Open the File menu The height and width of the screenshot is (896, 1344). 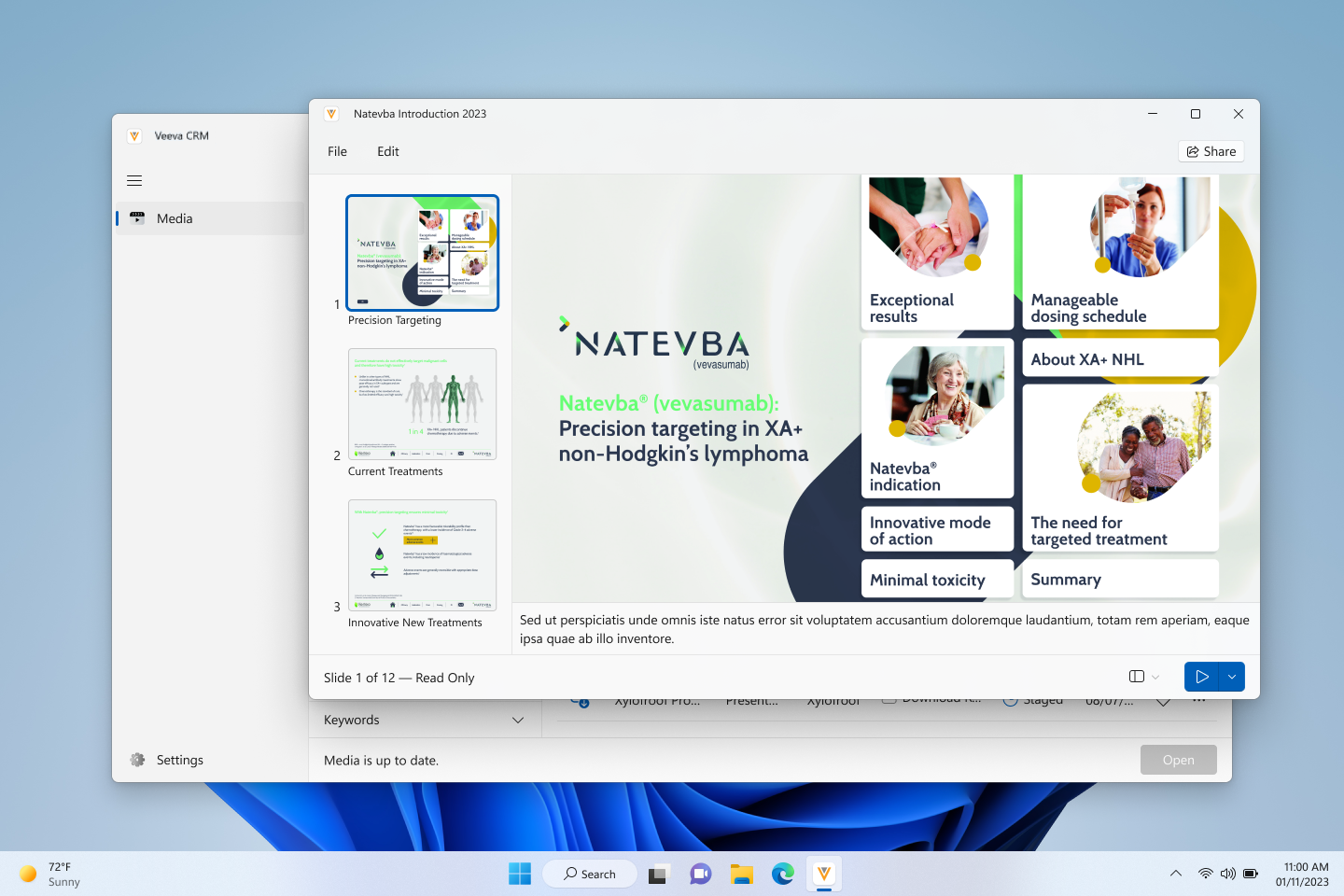337,151
